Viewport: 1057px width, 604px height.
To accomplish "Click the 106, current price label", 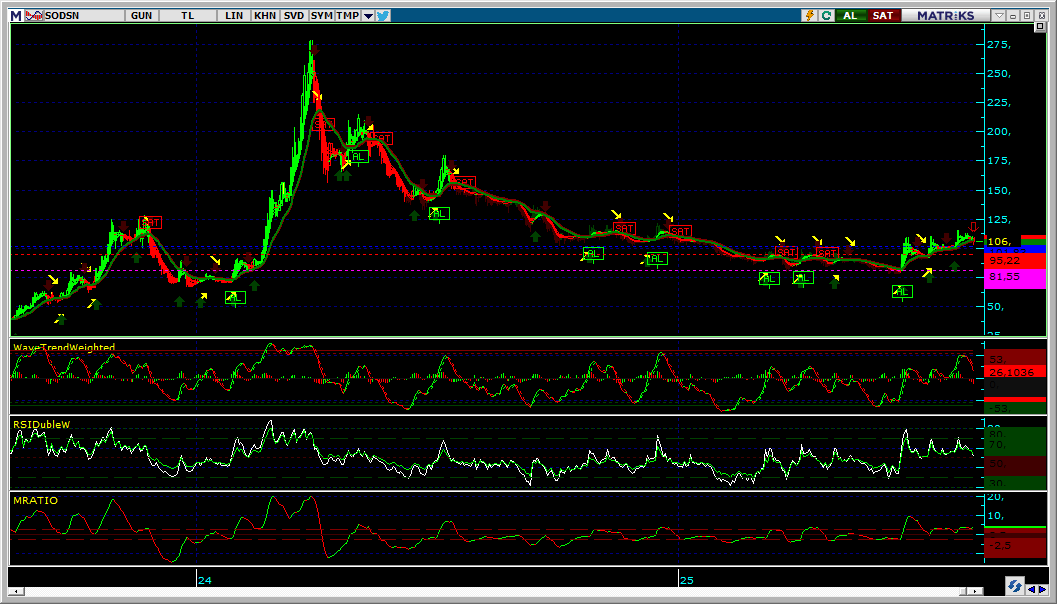I will click(x=1001, y=241).
